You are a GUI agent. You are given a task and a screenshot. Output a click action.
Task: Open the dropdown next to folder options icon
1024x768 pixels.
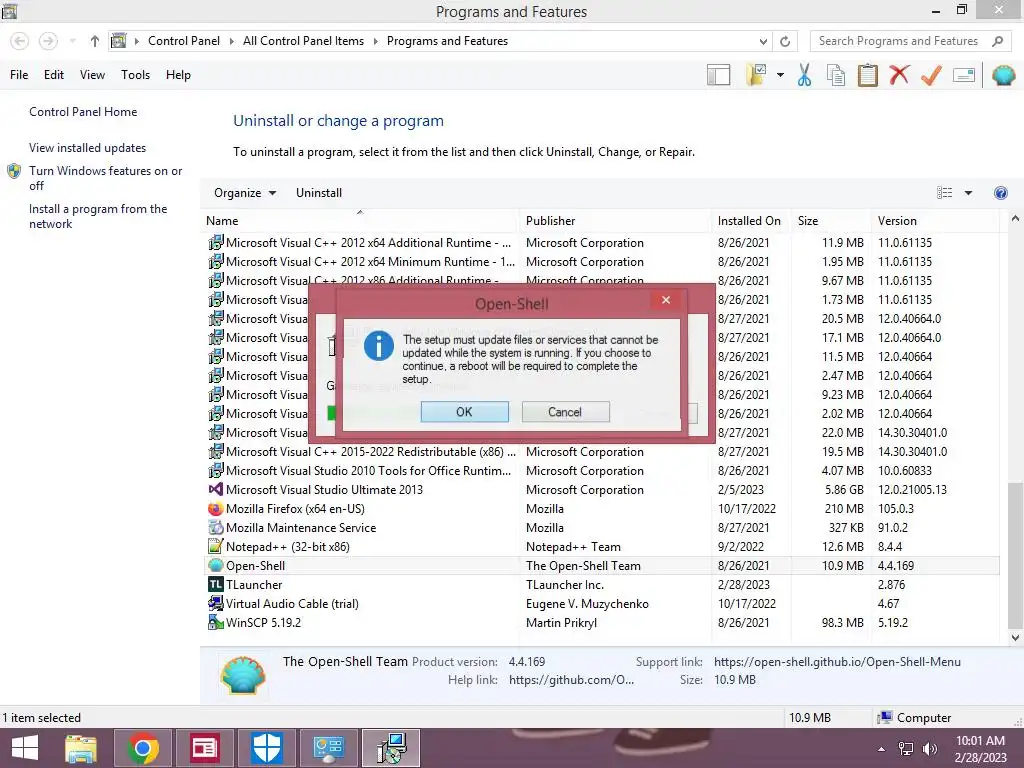[780, 75]
